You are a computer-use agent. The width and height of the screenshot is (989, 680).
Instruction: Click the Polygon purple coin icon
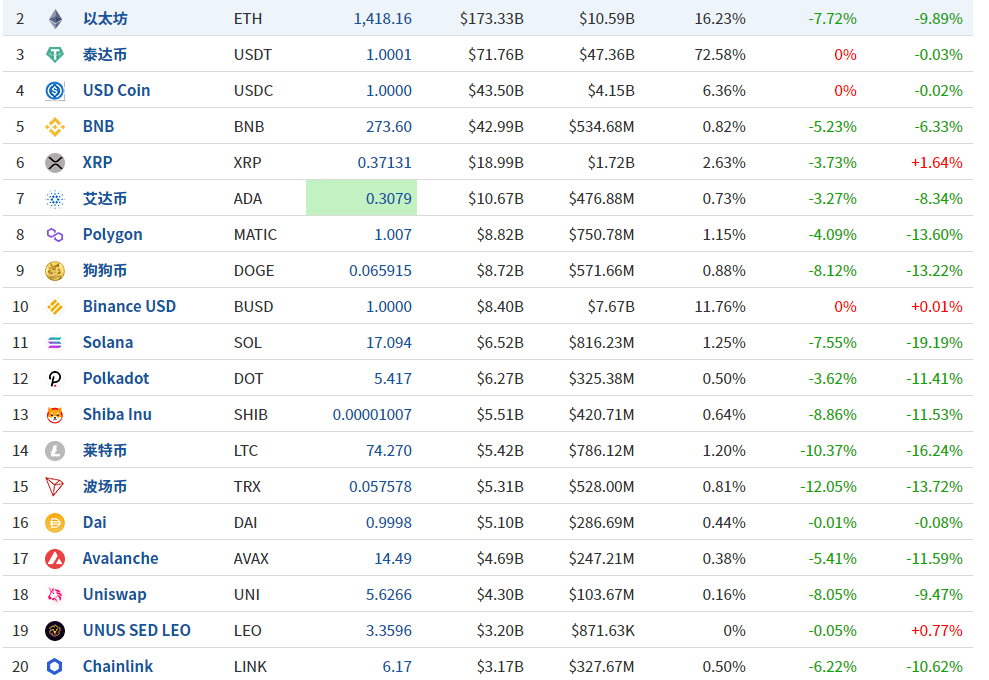click(x=55, y=234)
